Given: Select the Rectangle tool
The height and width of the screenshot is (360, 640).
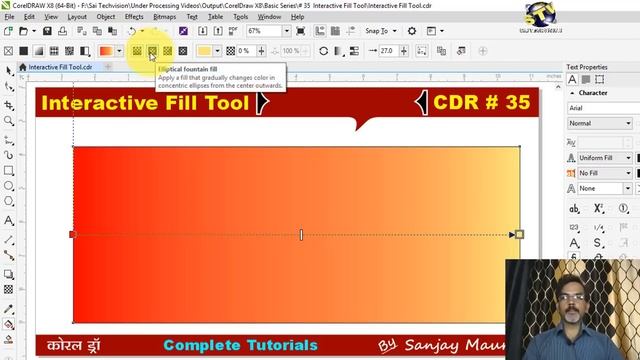Looking at the screenshot, I should [x=9, y=170].
